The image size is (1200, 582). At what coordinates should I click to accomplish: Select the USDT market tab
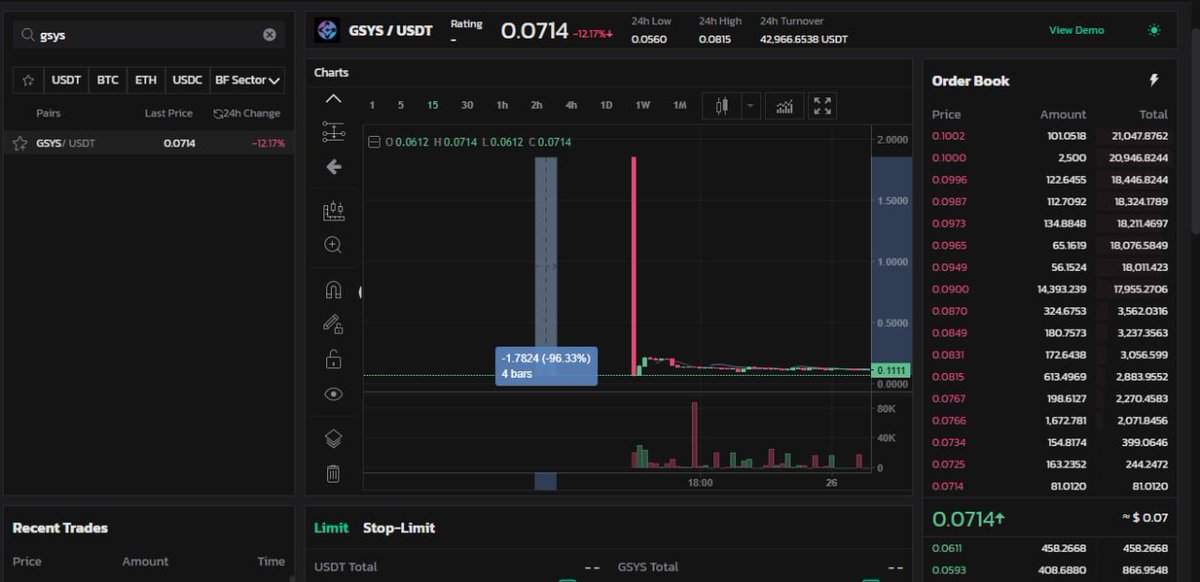tap(66, 80)
